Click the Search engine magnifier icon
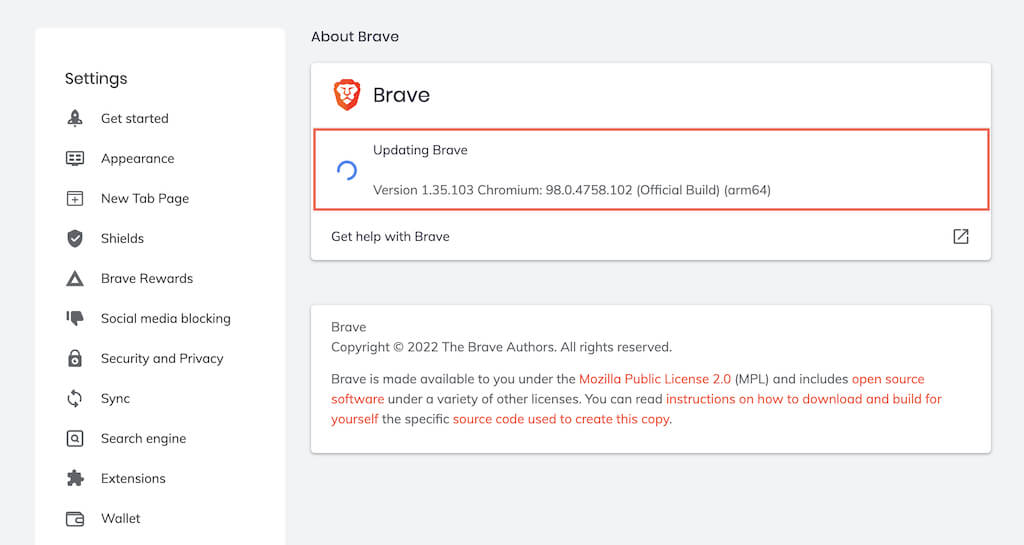Viewport: 1024px width, 545px height. pos(75,438)
